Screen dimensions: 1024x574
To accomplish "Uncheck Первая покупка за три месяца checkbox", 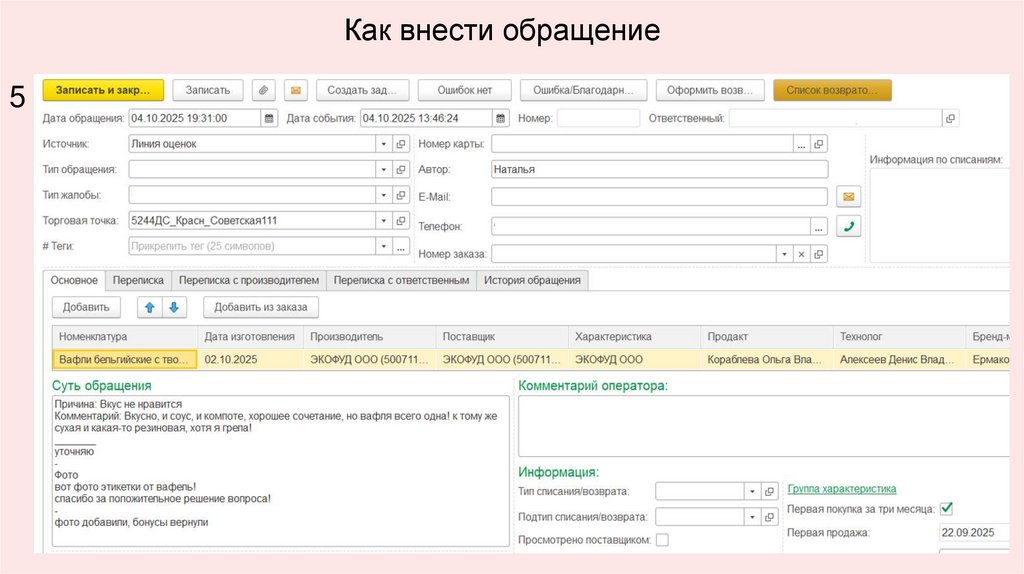I will [x=946, y=508].
